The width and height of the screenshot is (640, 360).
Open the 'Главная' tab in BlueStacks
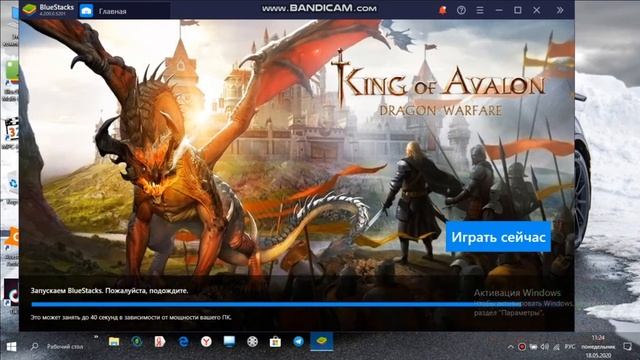pos(112,11)
